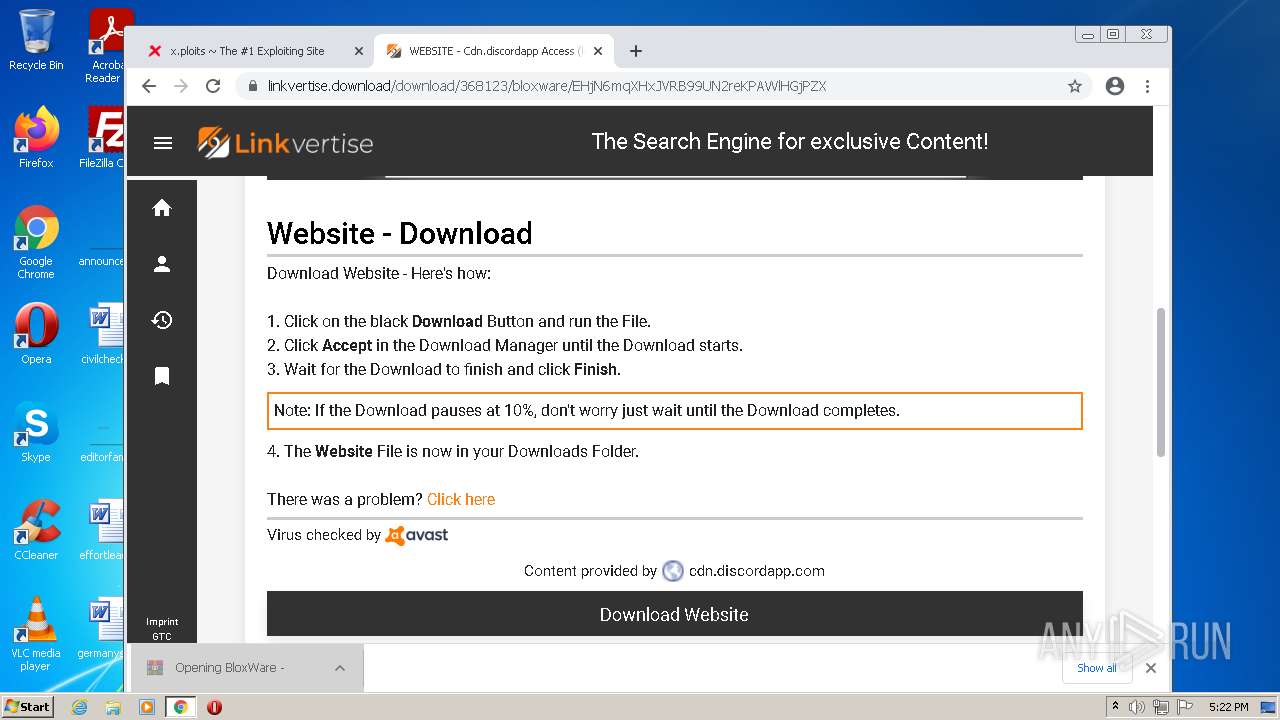The image size is (1280, 720).
Task: Click the avast logo
Action: pos(417,535)
